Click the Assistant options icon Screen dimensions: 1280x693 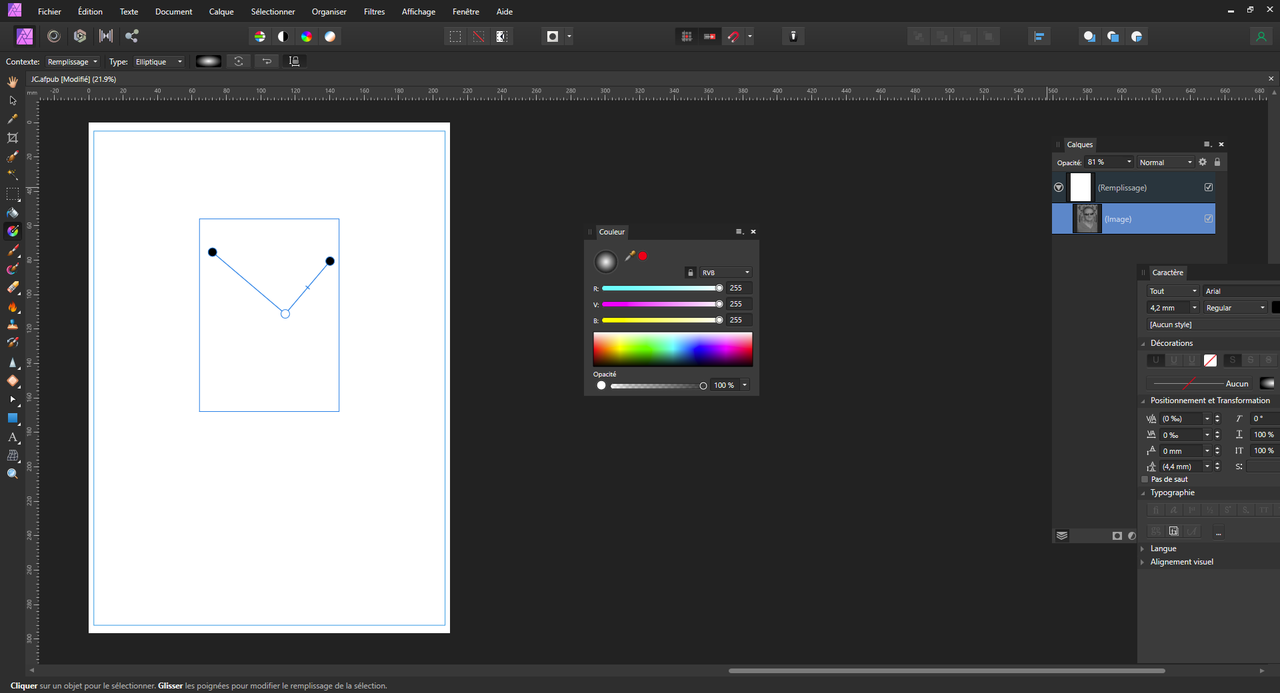pyautogui.click(x=793, y=36)
